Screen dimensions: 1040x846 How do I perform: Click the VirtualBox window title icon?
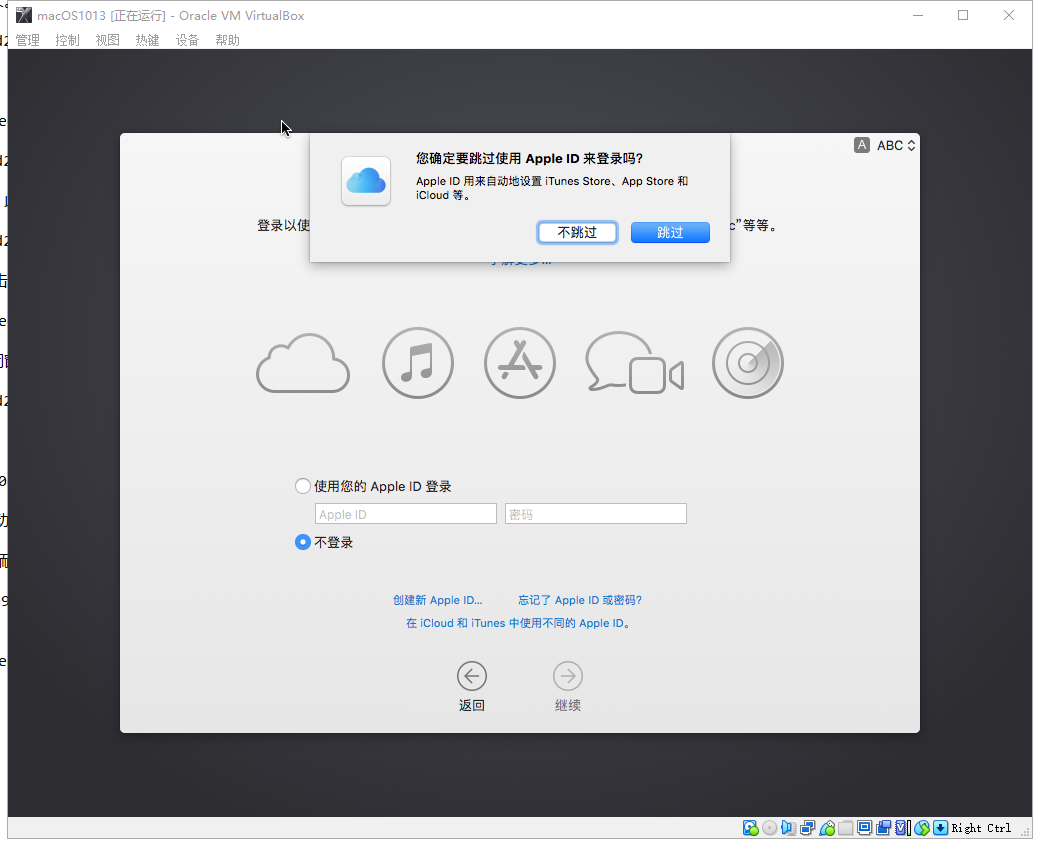[24, 15]
